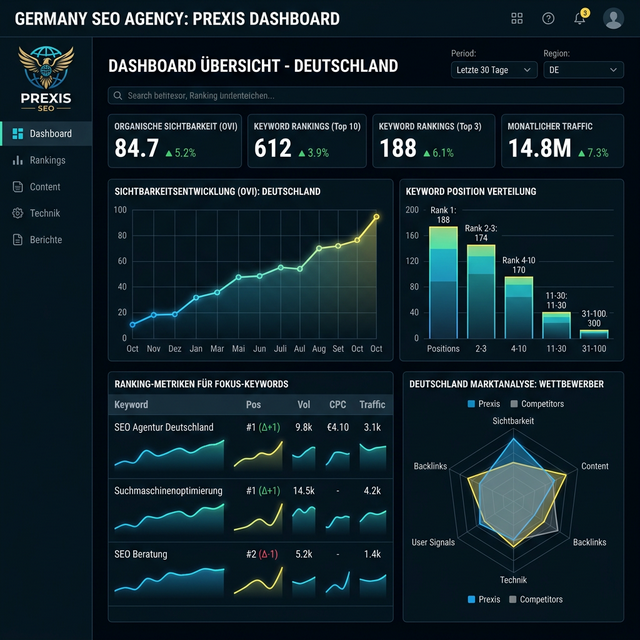Toggle the bottom Prexis legend swatch

(471, 599)
